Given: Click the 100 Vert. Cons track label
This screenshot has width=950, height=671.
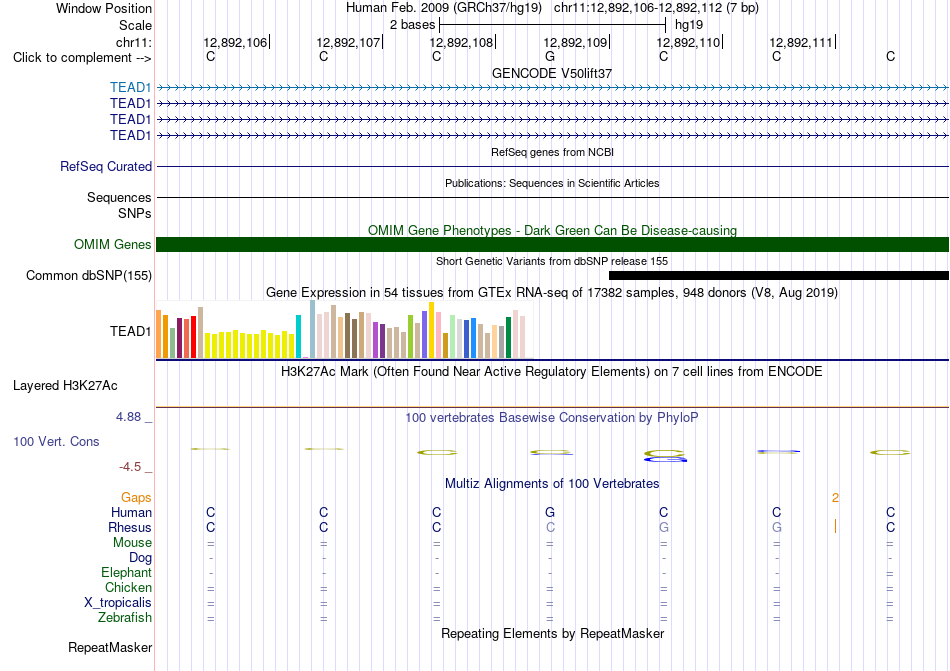Looking at the screenshot, I should [56, 441].
